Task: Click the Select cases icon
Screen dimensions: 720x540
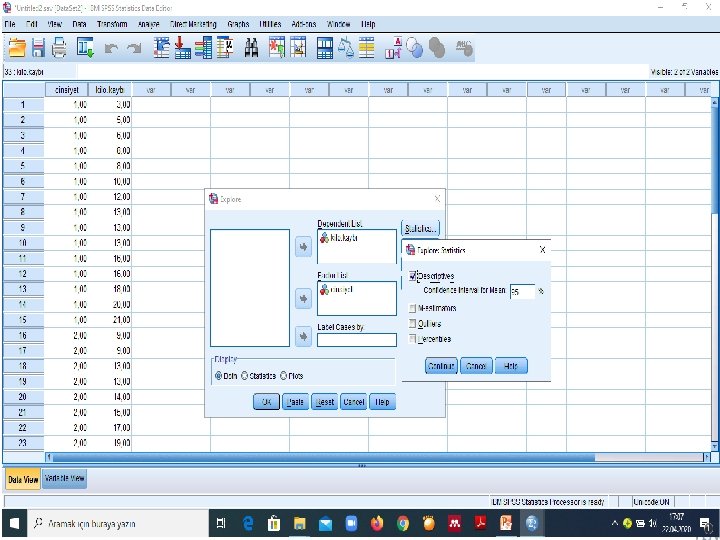Action: (366, 48)
